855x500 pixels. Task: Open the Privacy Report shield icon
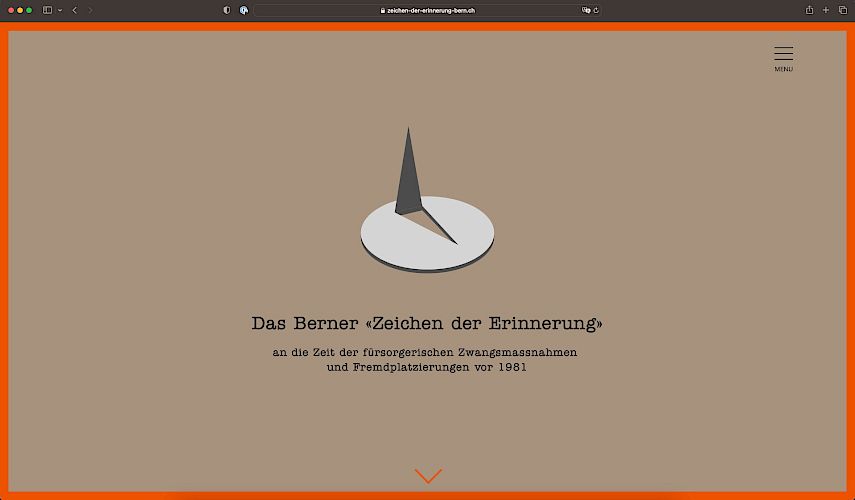click(x=227, y=10)
